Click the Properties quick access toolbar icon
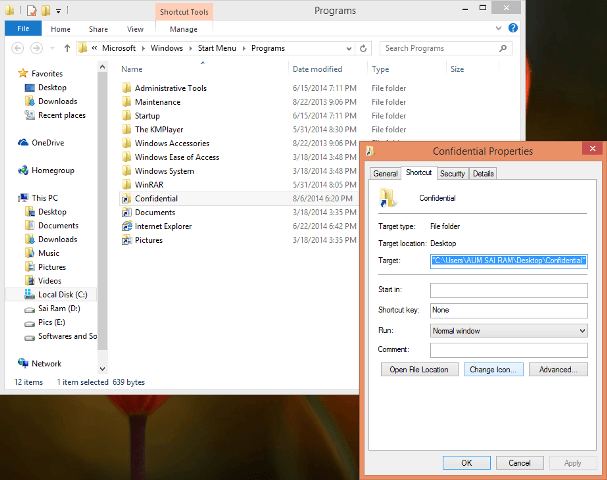This screenshot has height=480, width=607. pyautogui.click(x=31, y=10)
